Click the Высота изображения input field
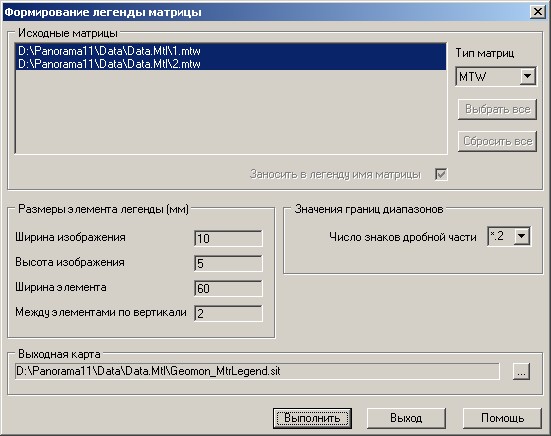Viewport: 551px width, 436px height. coord(228,263)
